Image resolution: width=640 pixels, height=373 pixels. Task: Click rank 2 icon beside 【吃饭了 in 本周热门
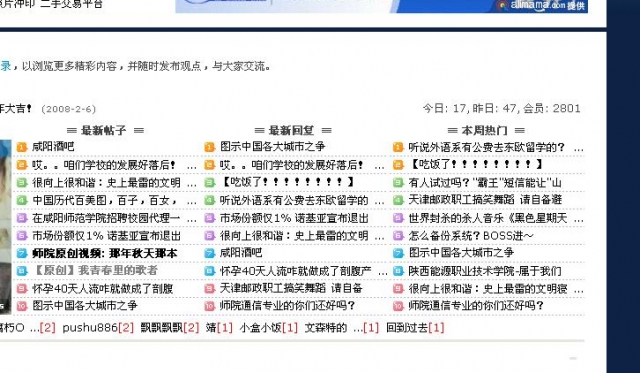pos(398,165)
